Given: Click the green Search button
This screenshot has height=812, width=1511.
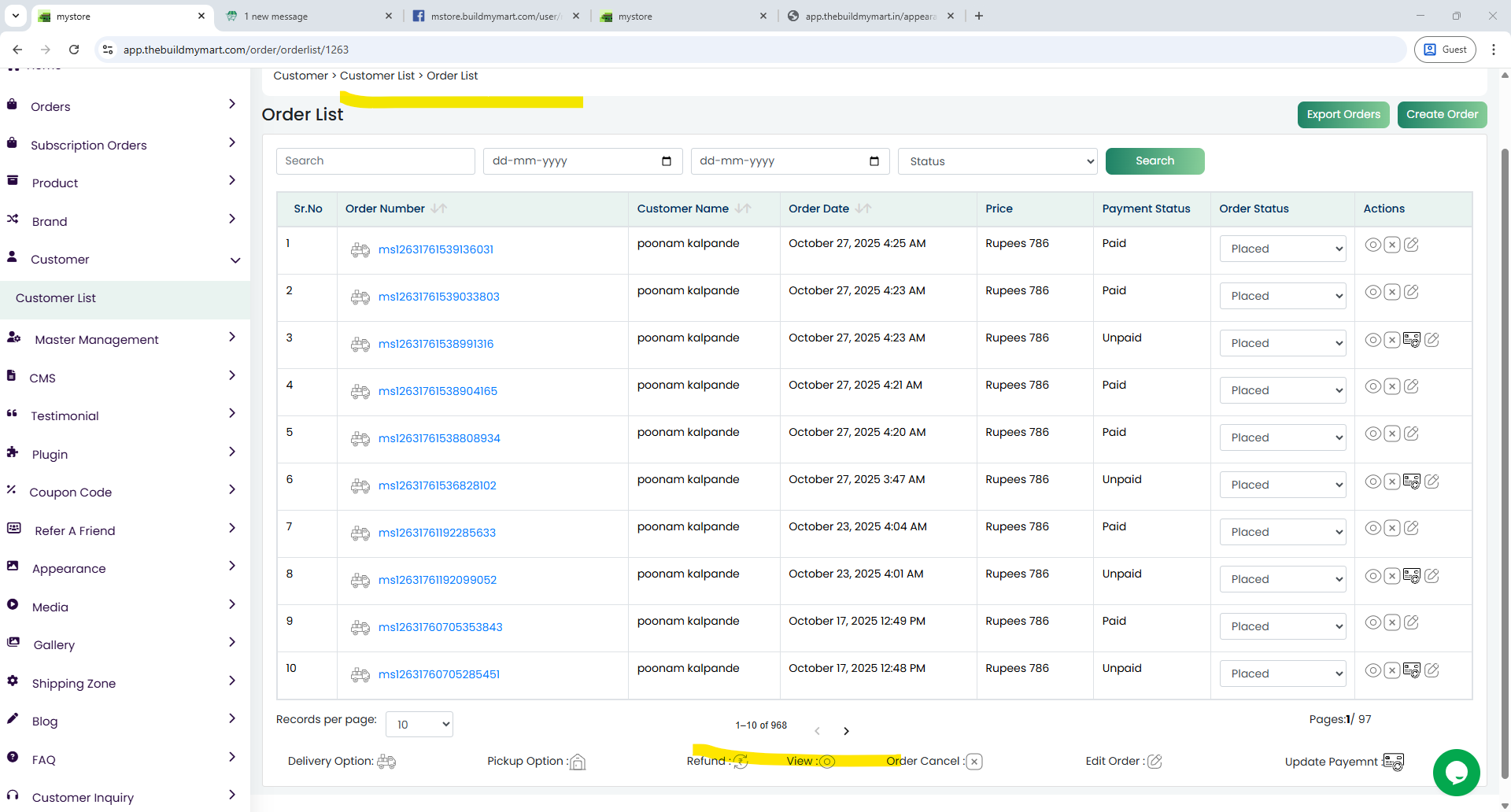Looking at the screenshot, I should click(x=1154, y=161).
